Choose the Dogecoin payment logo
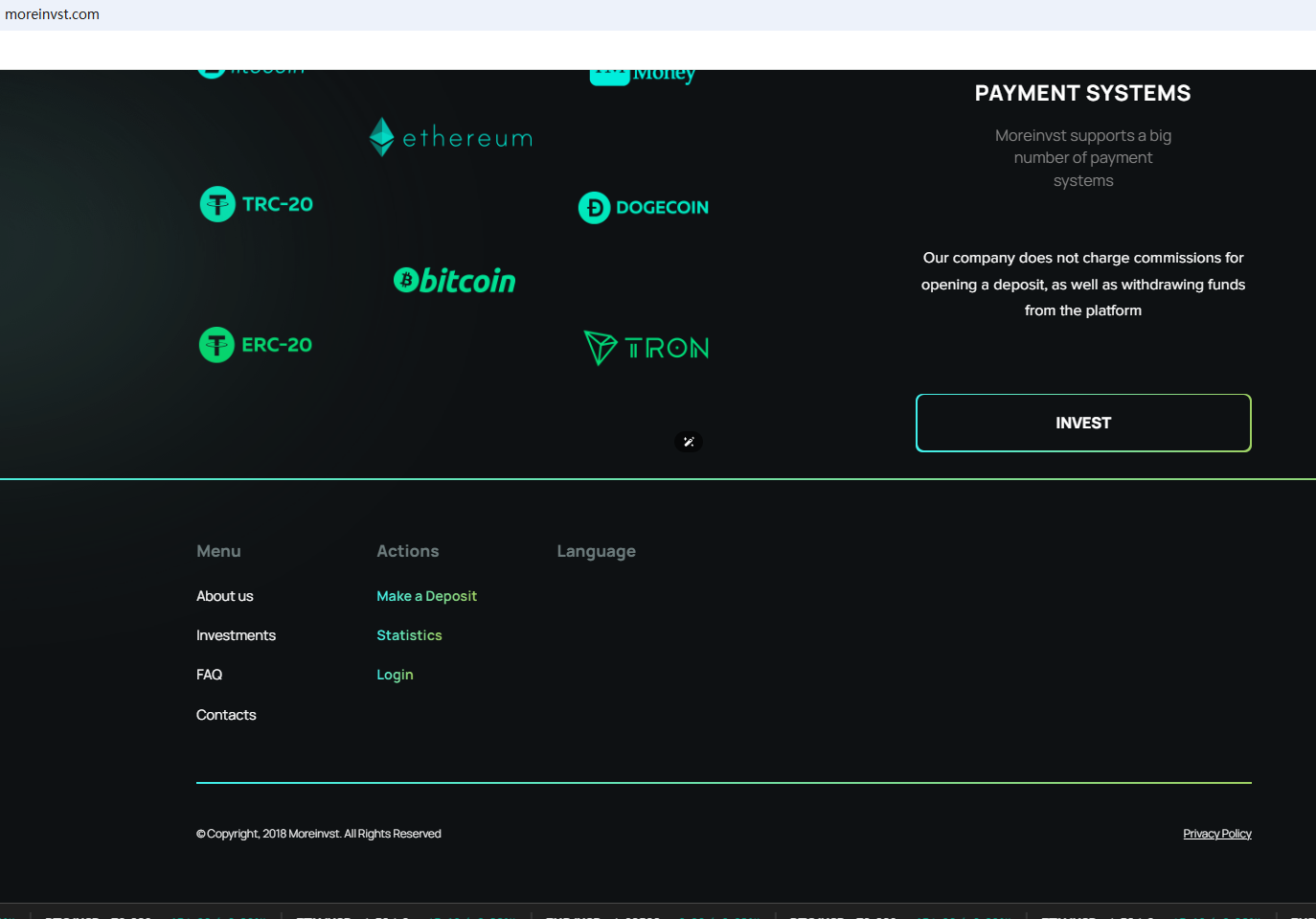The width and height of the screenshot is (1316, 919). point(644,207)
